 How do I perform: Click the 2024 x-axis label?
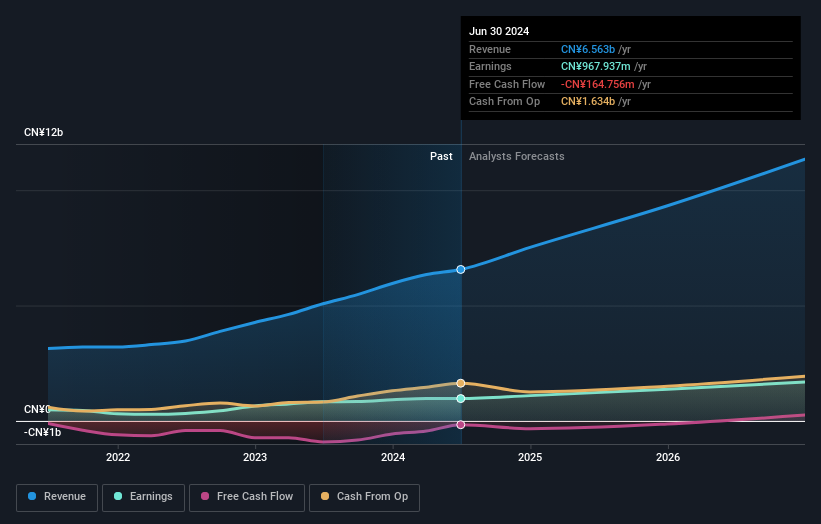[393, 457]
